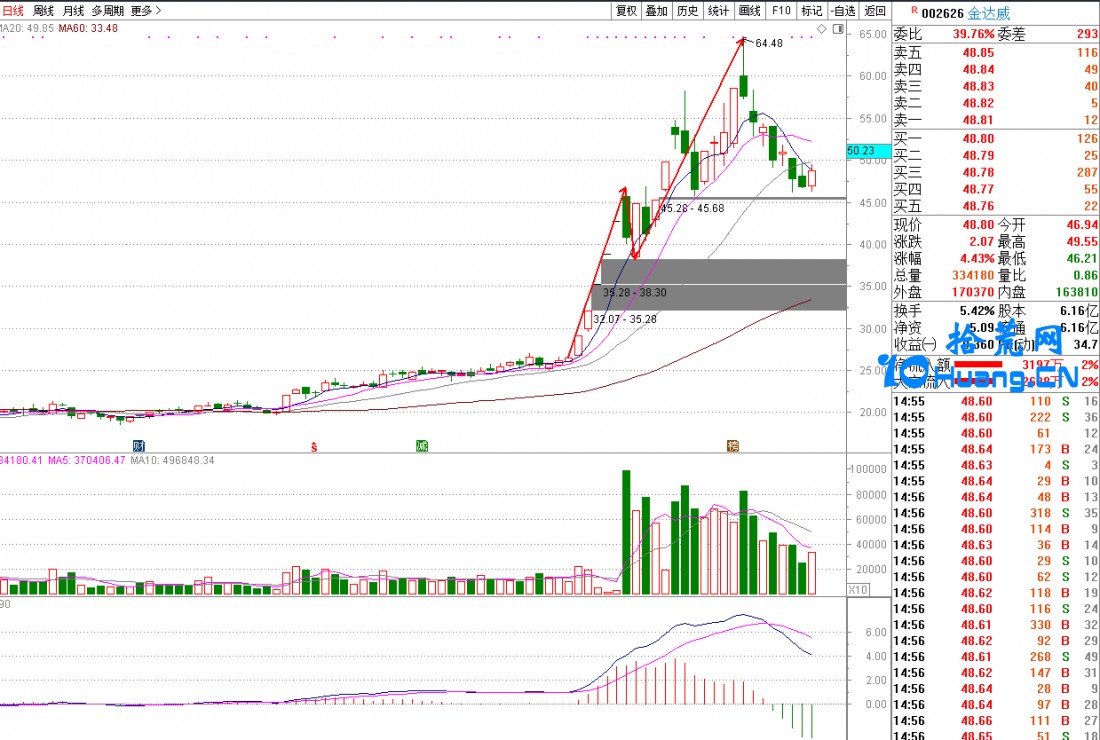The image size is (1100, 740).
Task: Open the brown 榜 ranking marker
Action: click(x=733, y=445)
